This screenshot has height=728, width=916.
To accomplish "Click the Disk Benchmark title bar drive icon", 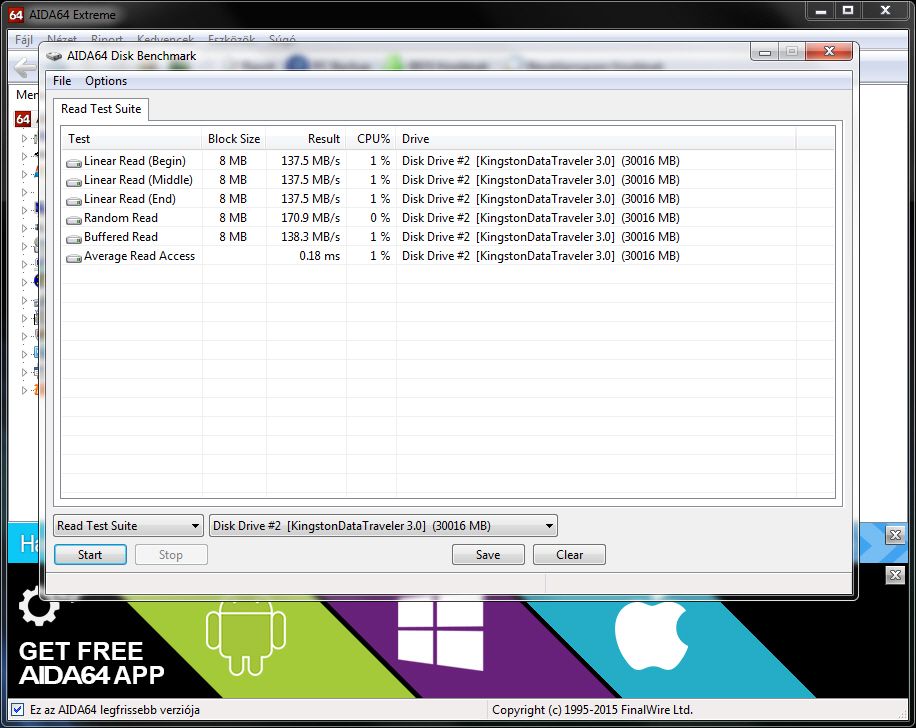I will [x=54, y=56].
